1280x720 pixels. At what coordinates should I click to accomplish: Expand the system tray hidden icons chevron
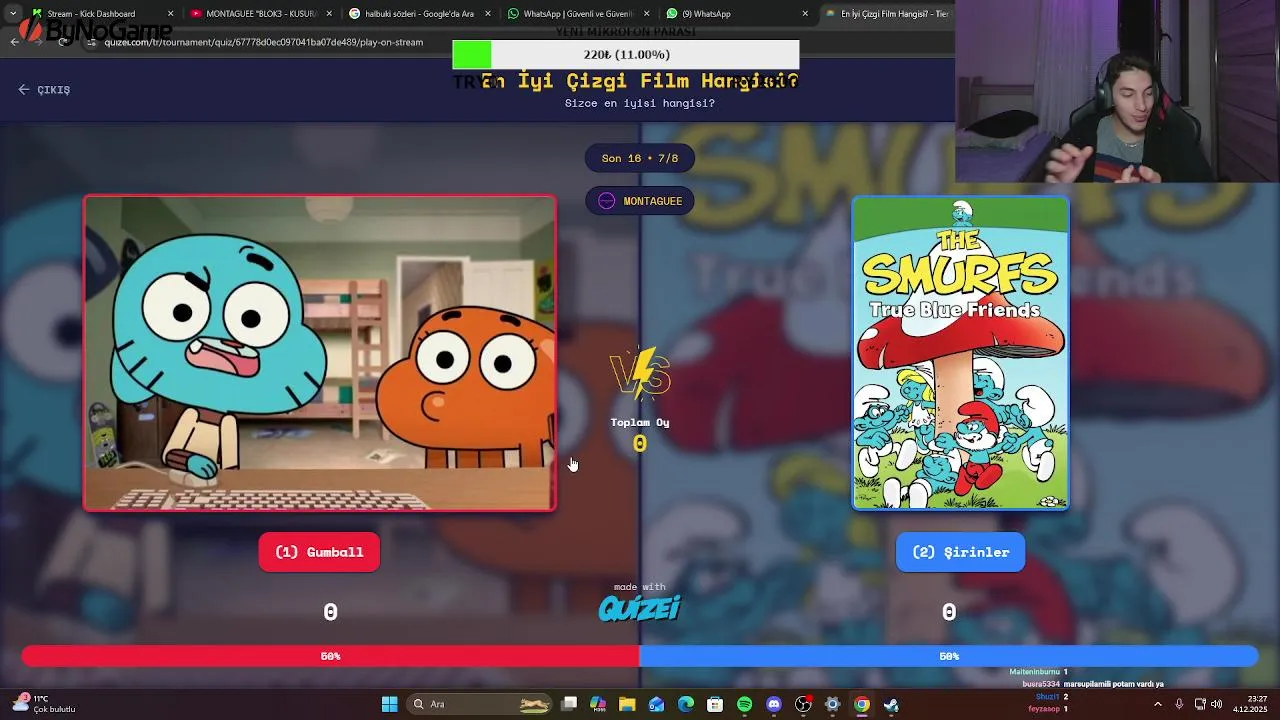[x=1158, y=704]
